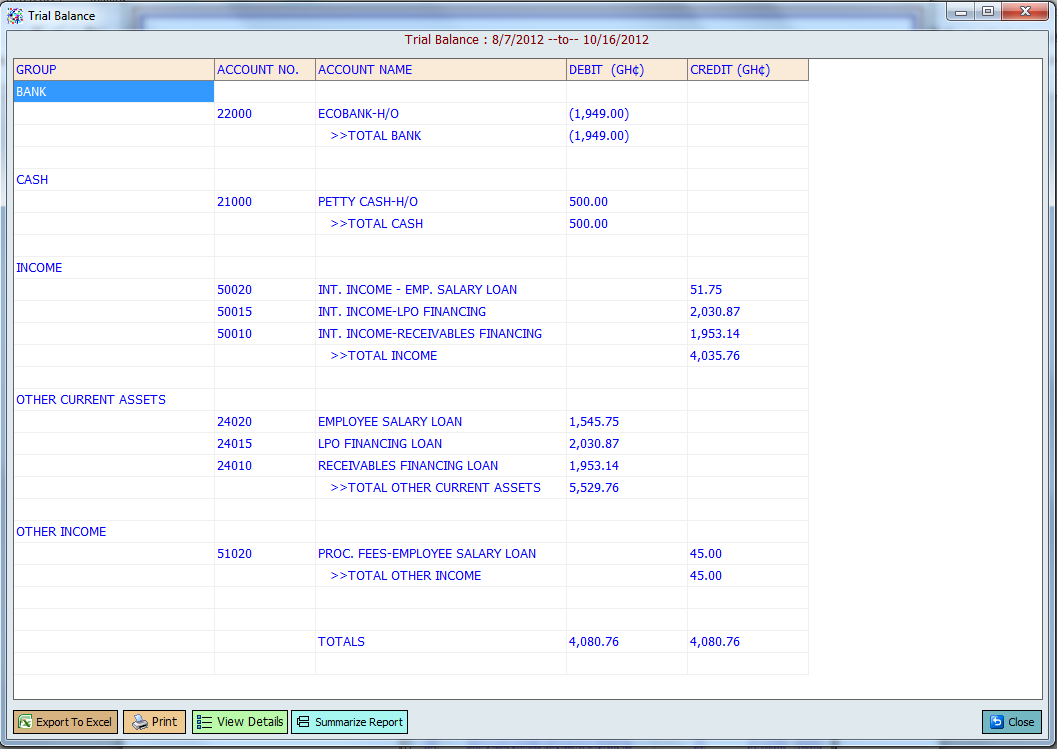Click account number 50020
1057x749 pixels.
click(235, 290)
